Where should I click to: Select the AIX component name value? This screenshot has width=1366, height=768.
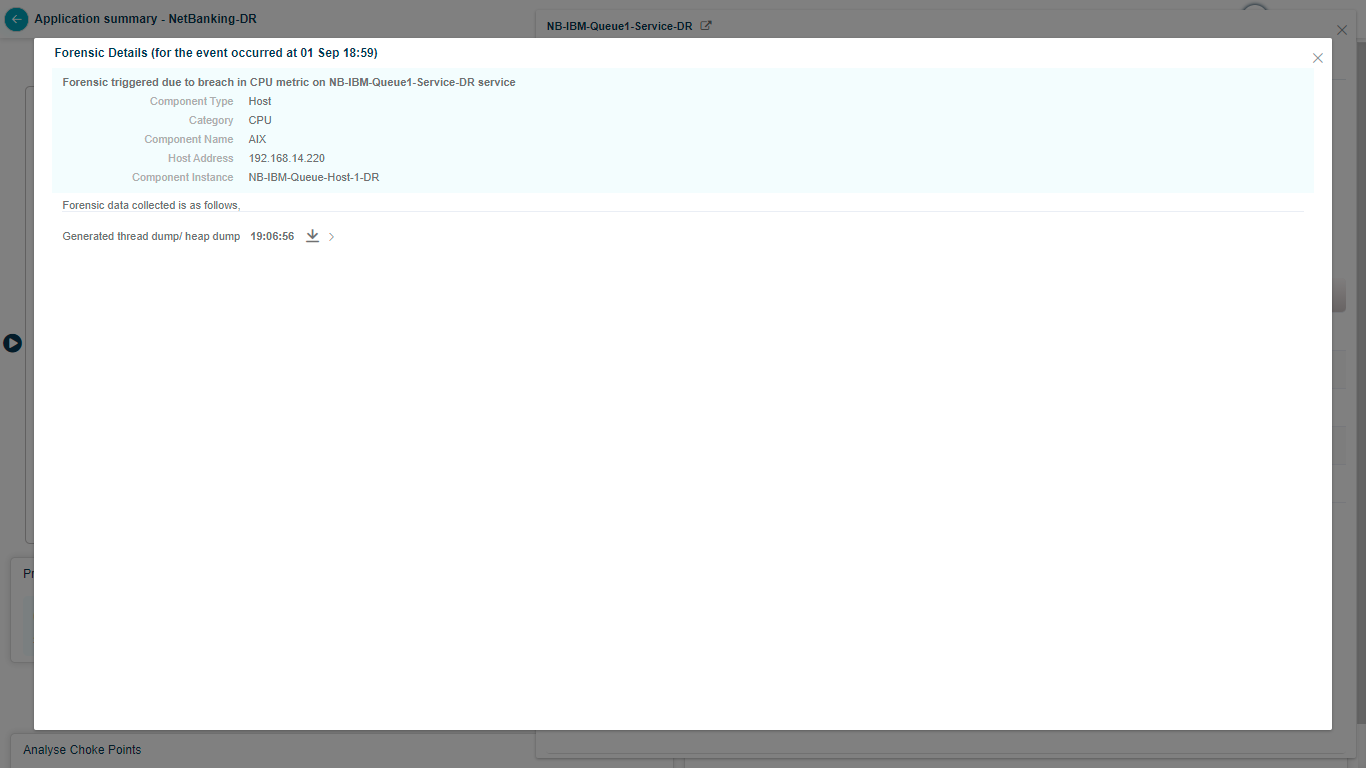pos(257,139)
